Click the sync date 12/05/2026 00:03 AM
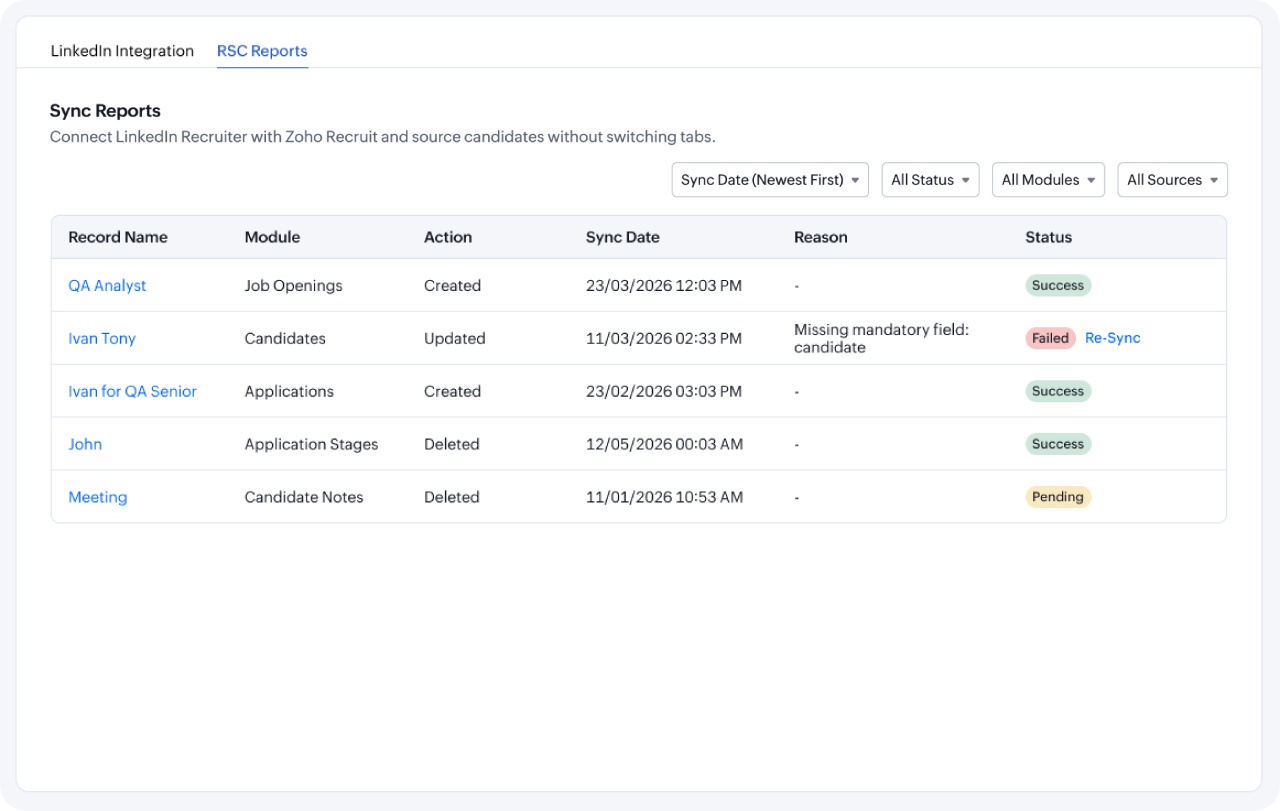Viewport: 1280px width, 811px height. pos(664,445)
